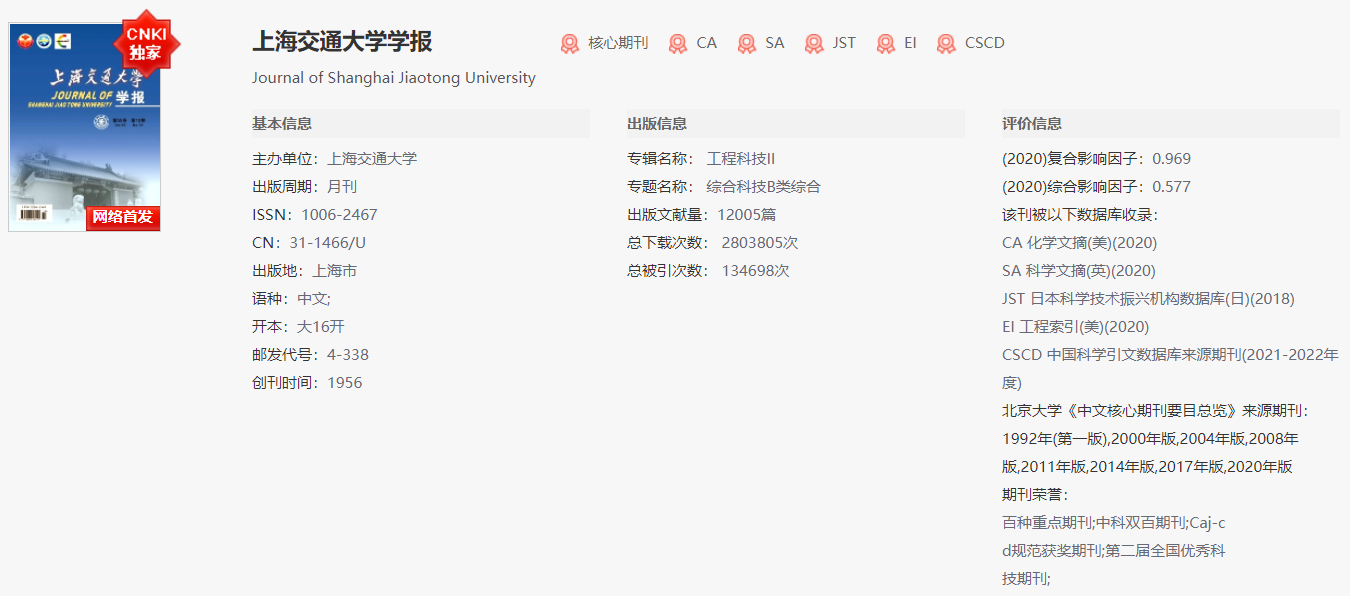Click the 该刊被以下数据库收录 heading

point(1080,215)
